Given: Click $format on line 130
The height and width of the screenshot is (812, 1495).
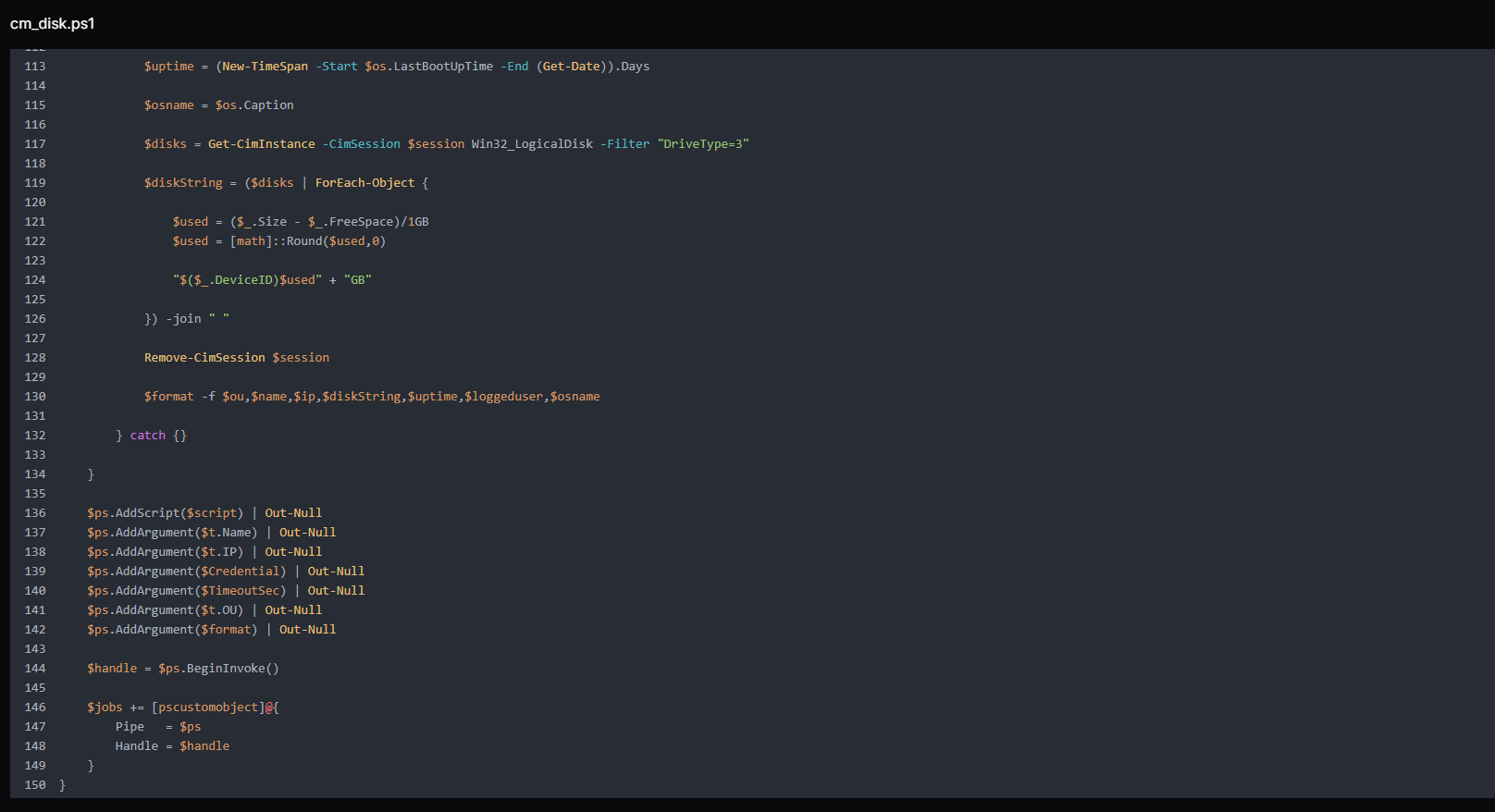Looking at the screenshot, I should 169,397.
